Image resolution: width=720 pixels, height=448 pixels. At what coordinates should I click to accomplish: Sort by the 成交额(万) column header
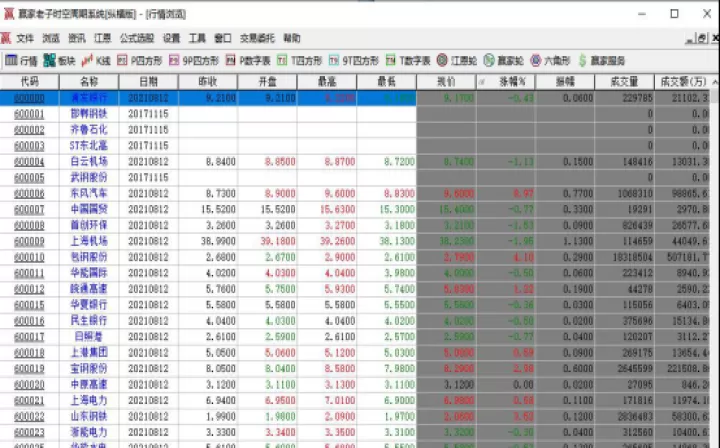point(683,82)
